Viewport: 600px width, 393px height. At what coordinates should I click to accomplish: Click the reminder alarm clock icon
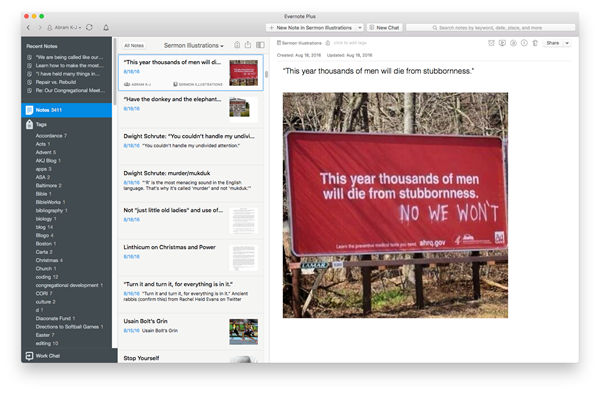click(x=491, y=43)
